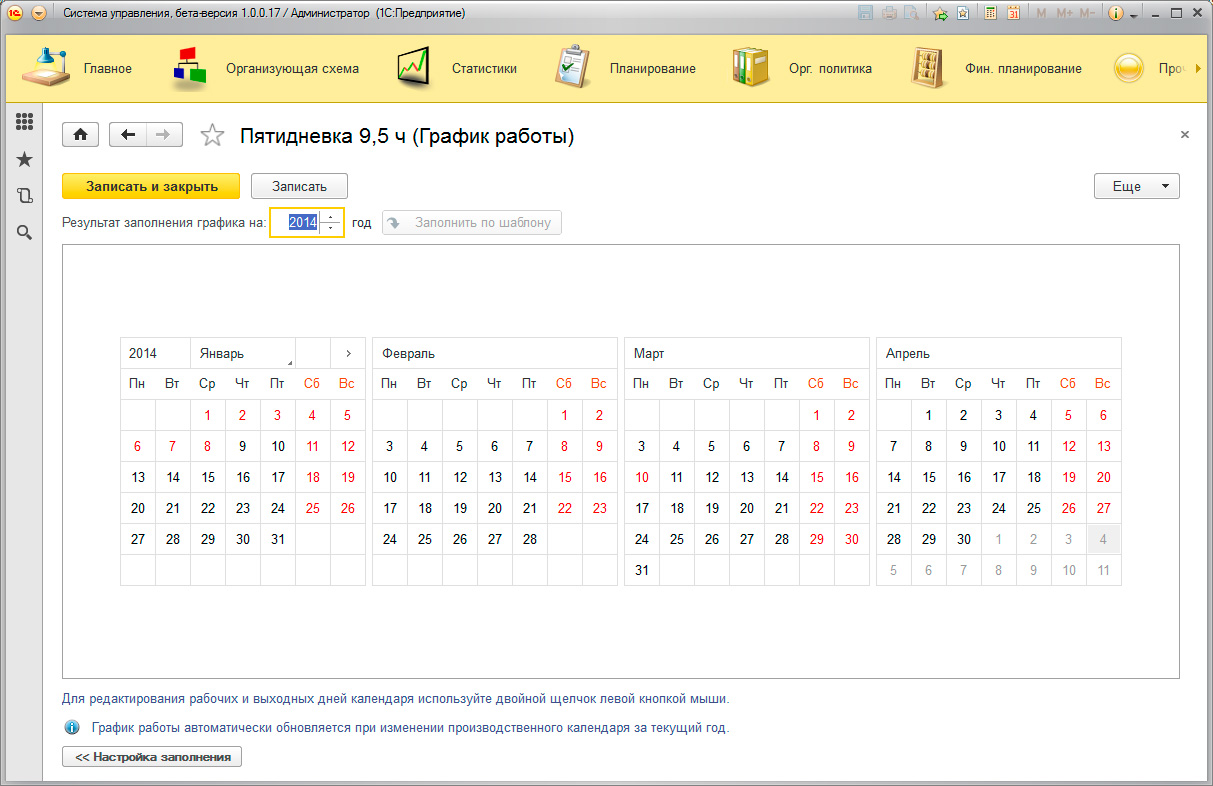Click the note График работы автоматически обновляется

point(410,727)
